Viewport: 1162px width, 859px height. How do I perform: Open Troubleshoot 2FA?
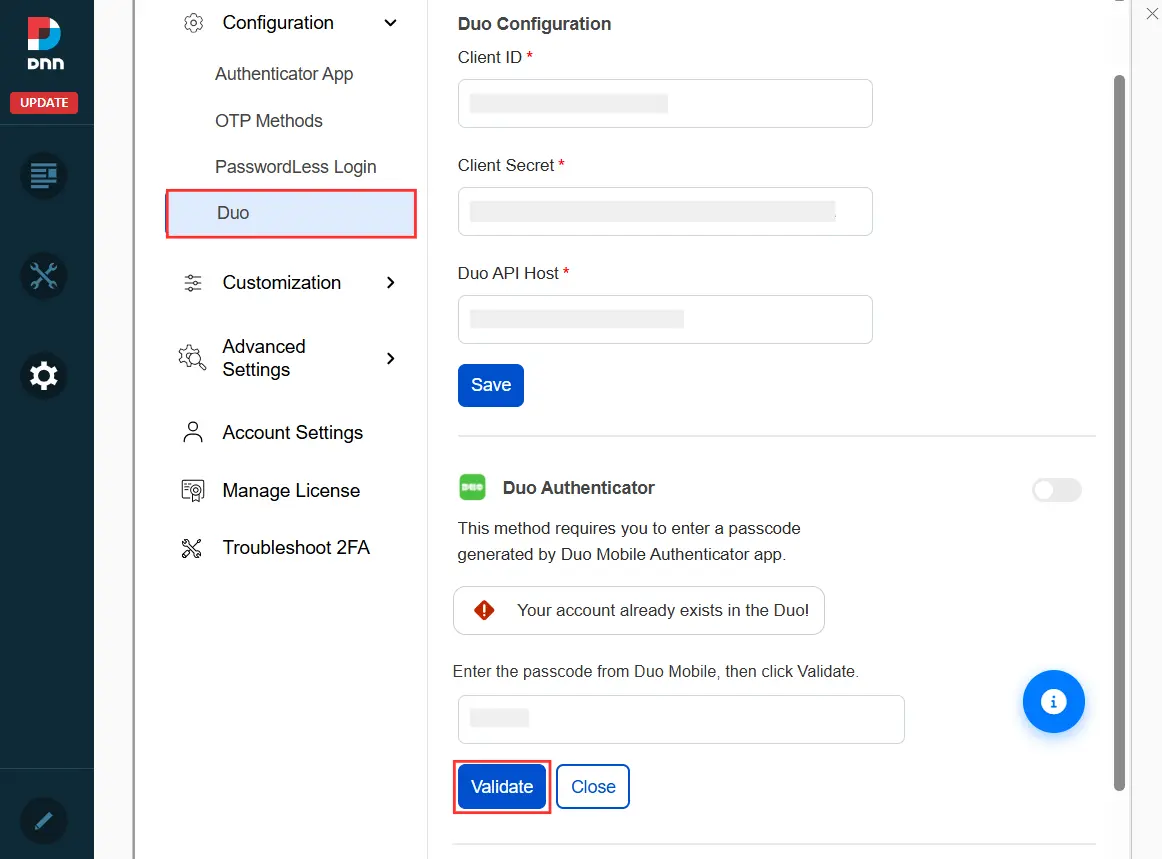pyautogui.click(x=296, y=548)
